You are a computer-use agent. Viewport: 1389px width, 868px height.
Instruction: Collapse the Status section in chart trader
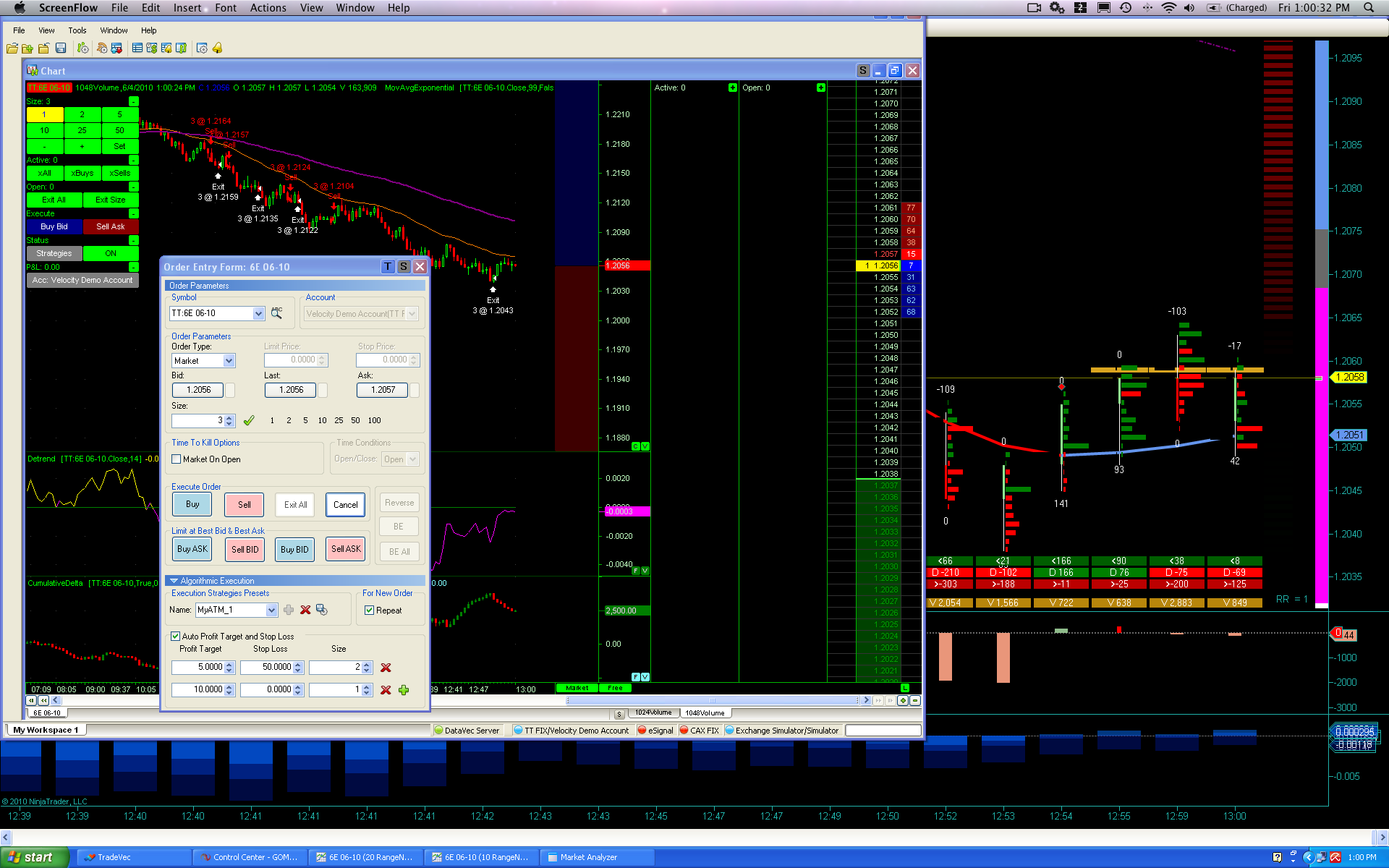[x=133, y=241]
